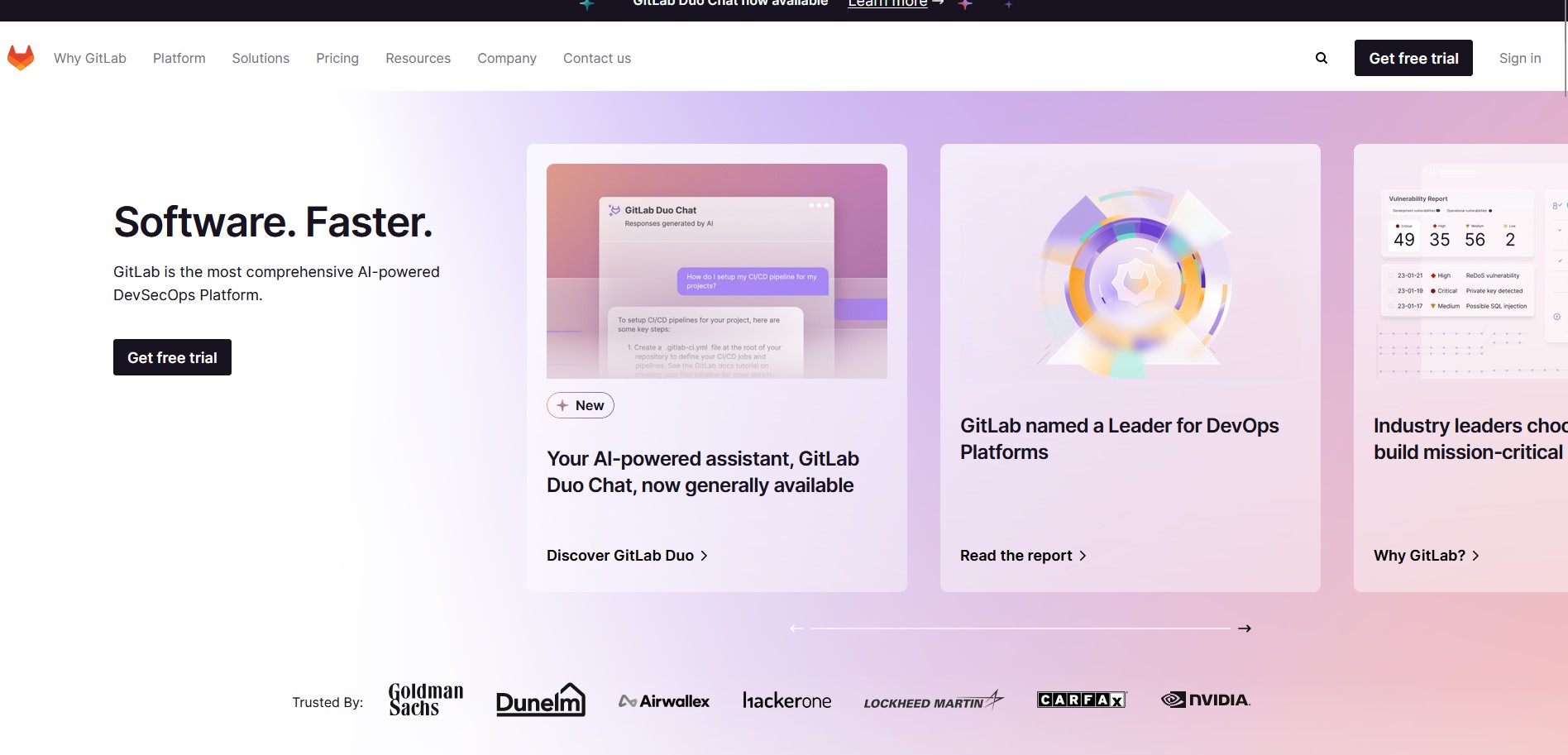
Task: Open the search magnifier icon
Action: [x=1322, y=58]
